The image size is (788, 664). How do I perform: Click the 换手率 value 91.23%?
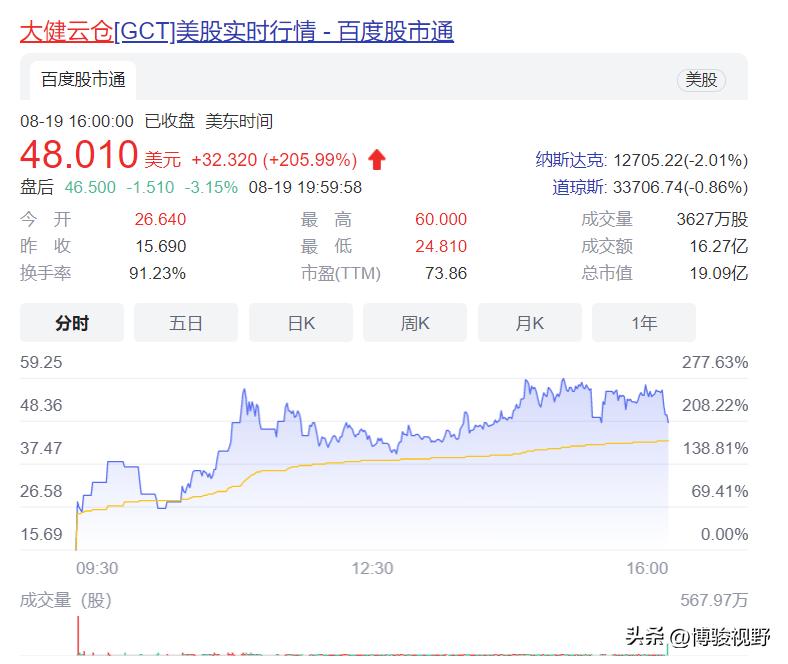157,273
